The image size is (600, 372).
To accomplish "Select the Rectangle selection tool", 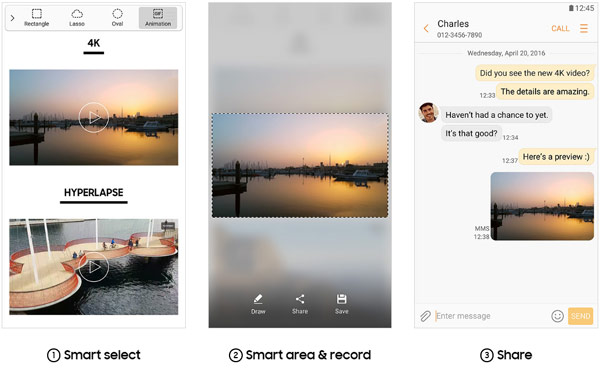I will pyautogui.click(x=37, y=18).
